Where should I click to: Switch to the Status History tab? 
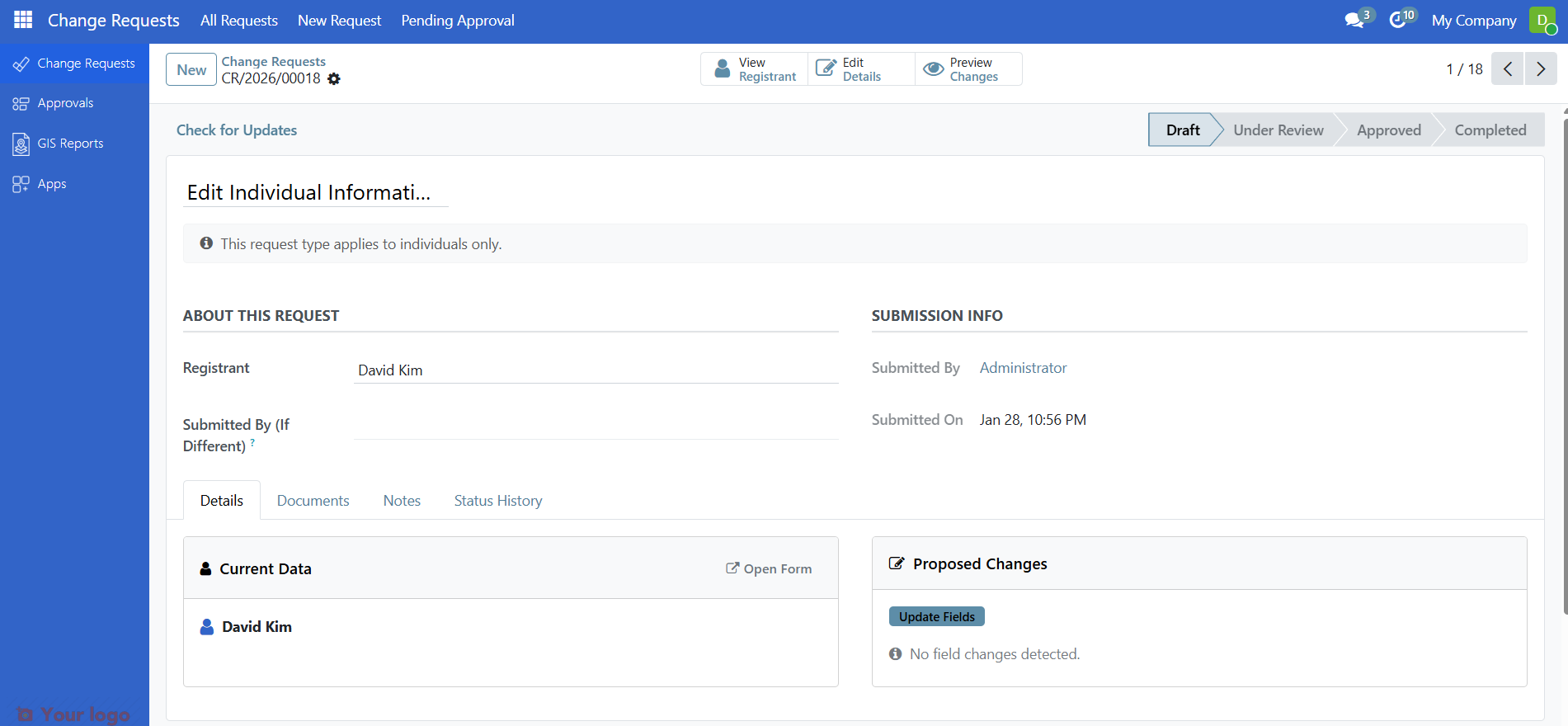point(497,501)
